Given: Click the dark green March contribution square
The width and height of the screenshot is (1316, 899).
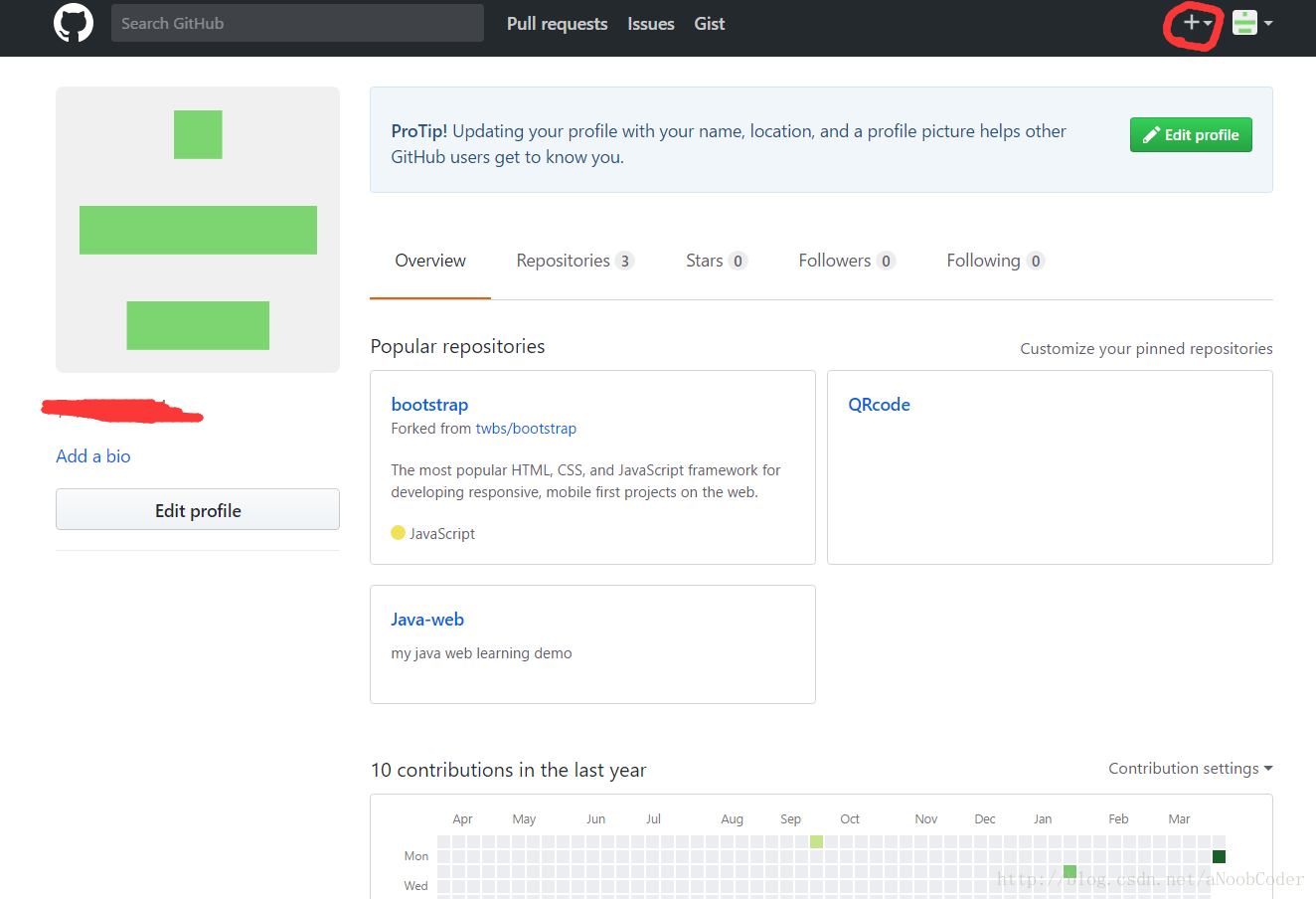Looking at the screenshot, I should (1219, 856).
